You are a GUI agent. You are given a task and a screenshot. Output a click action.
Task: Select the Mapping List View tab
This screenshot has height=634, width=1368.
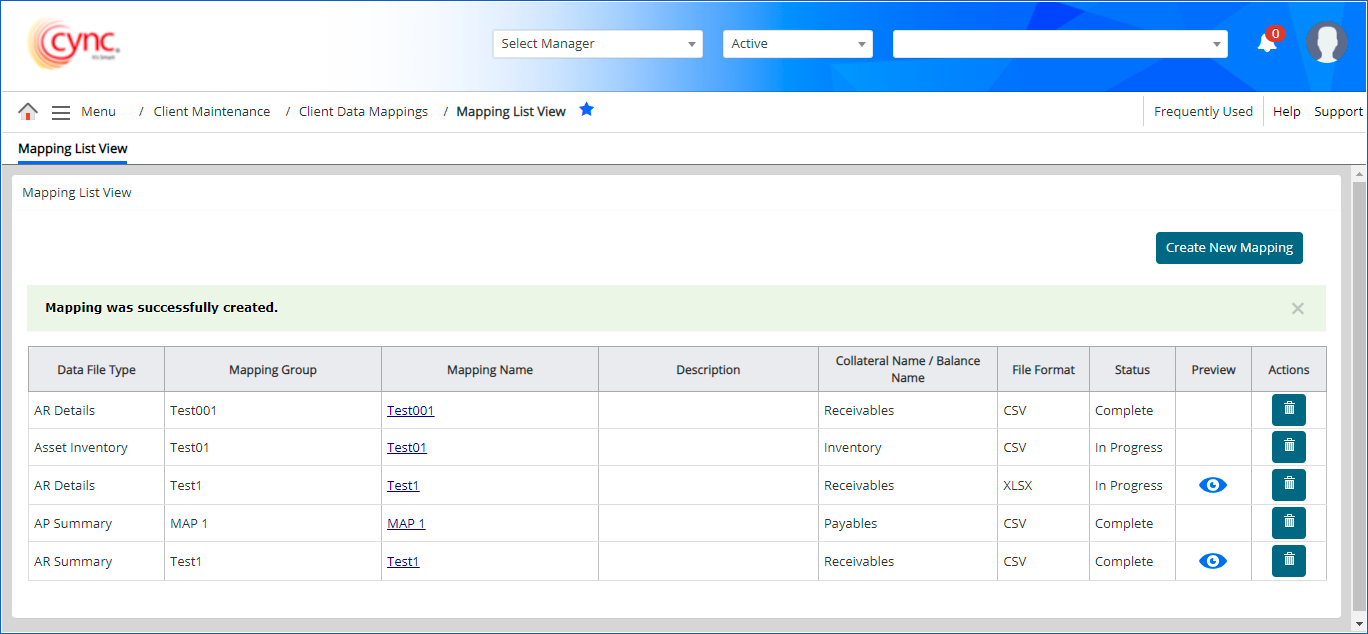[x=73, y=149]
